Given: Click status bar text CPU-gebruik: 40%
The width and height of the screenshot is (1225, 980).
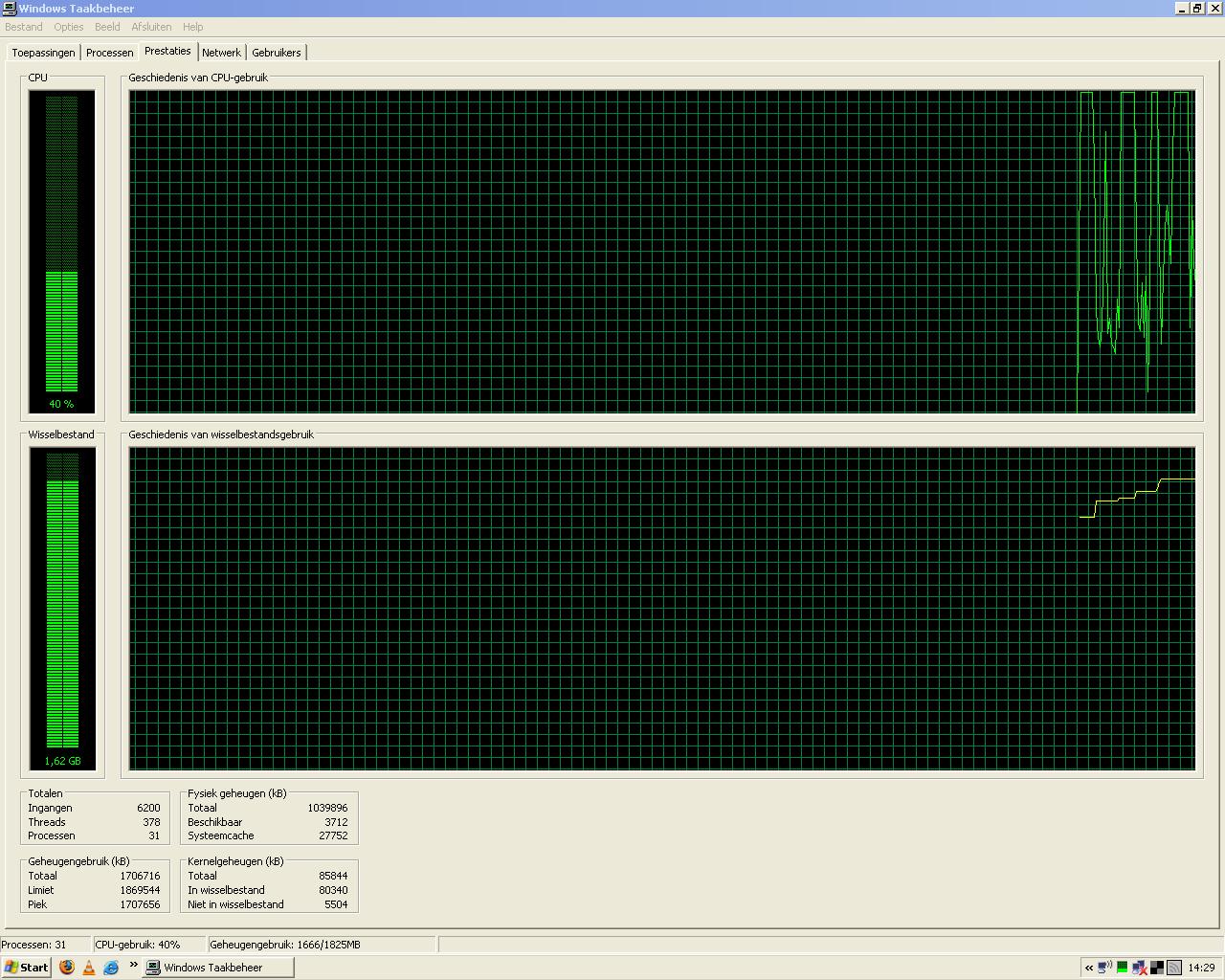Looking at the screenshot, I should pyautogui.click(x=138, y=945).
